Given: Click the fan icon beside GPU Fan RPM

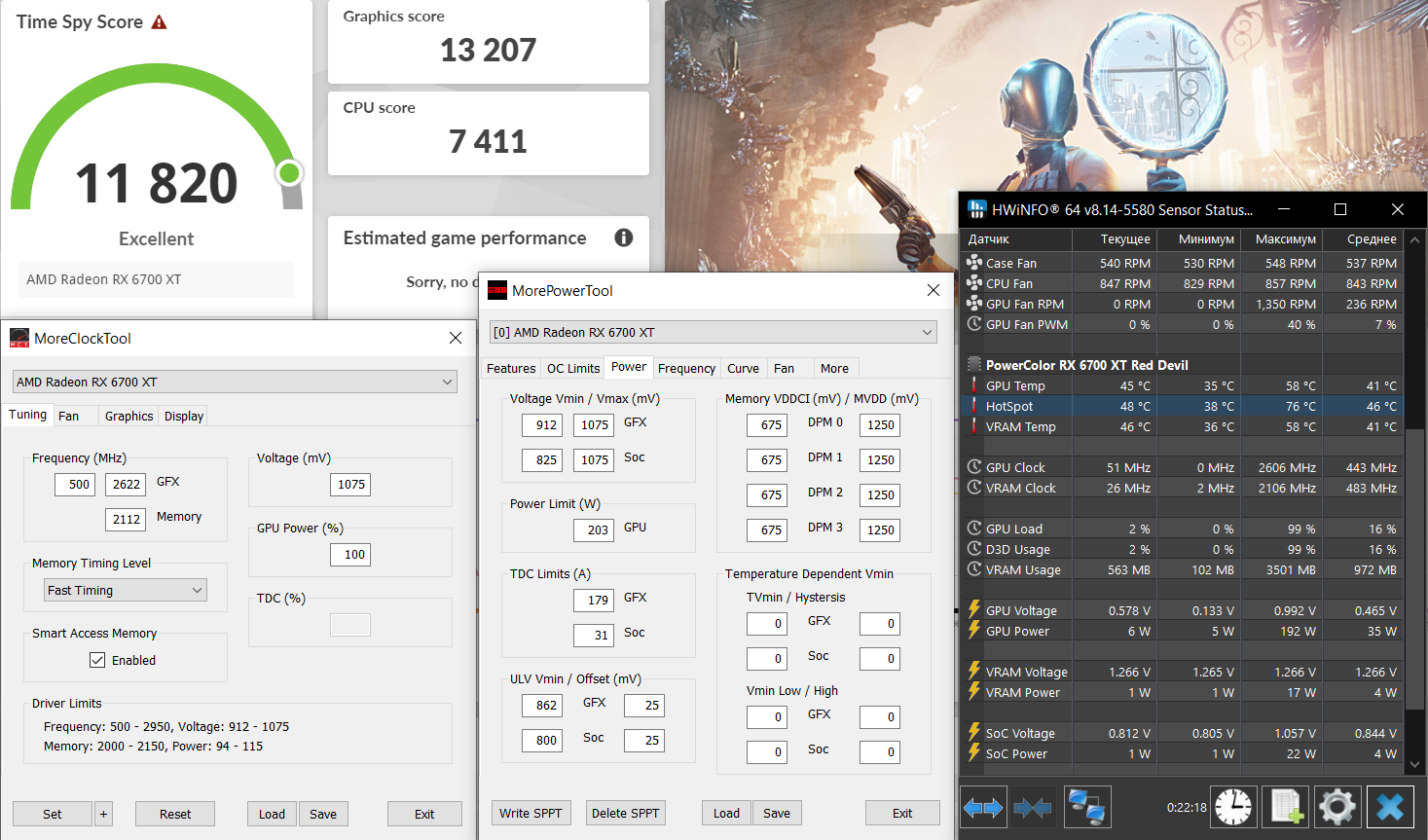Looking at the screenshot, I should tap(974, 304).
